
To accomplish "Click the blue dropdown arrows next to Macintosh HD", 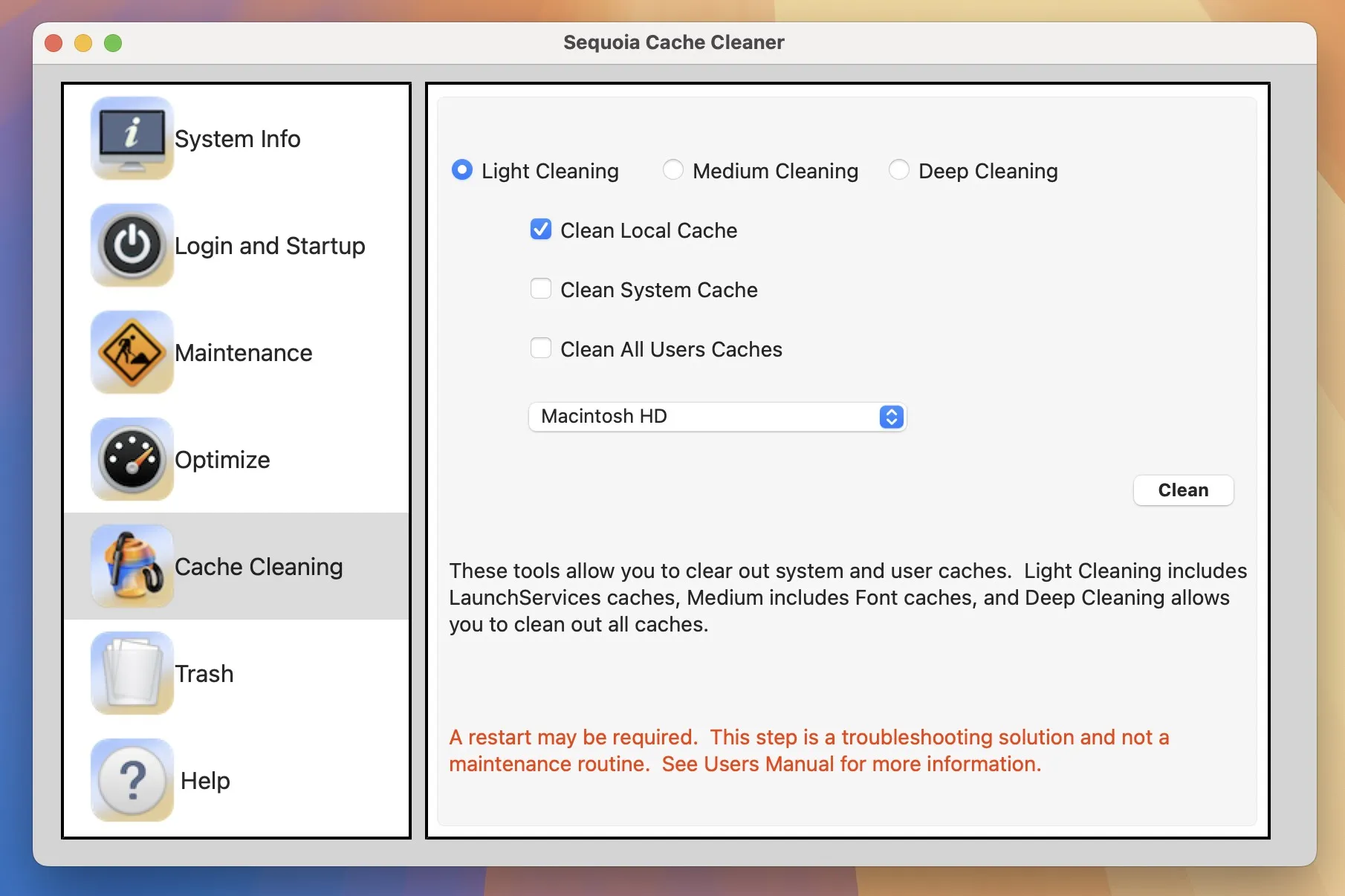I will (x=892, y=417).
